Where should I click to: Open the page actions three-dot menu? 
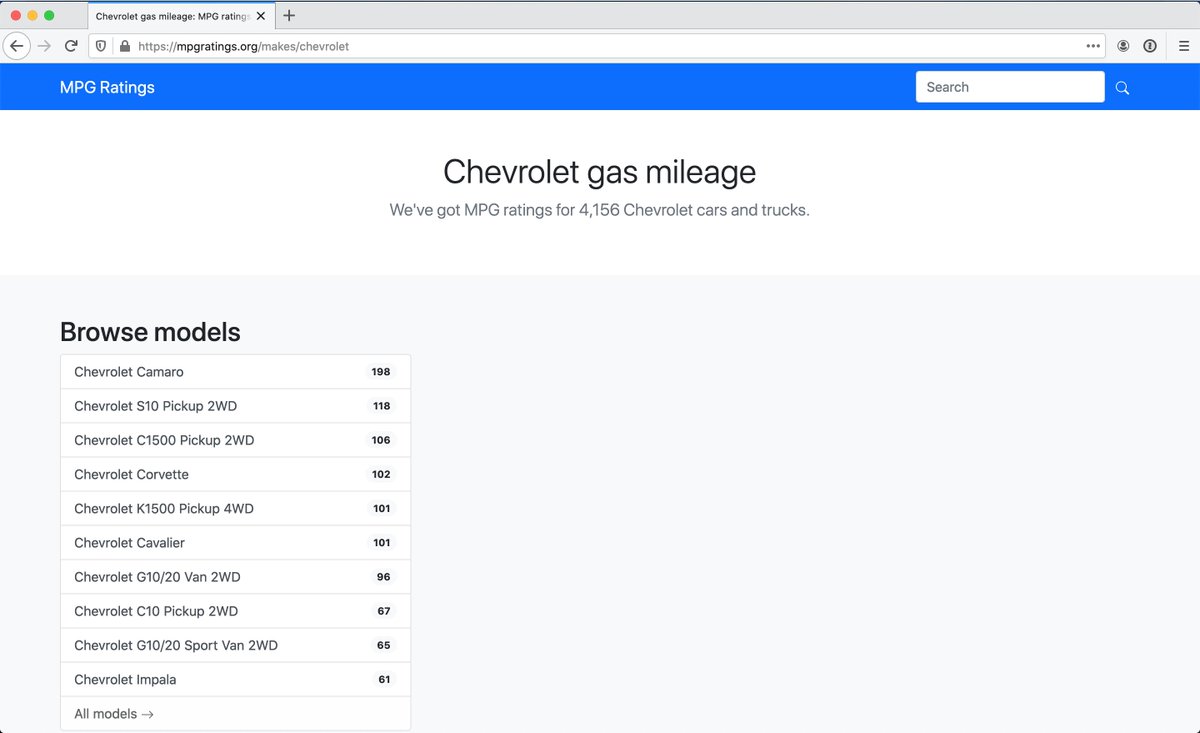(x=1093, y=46)
